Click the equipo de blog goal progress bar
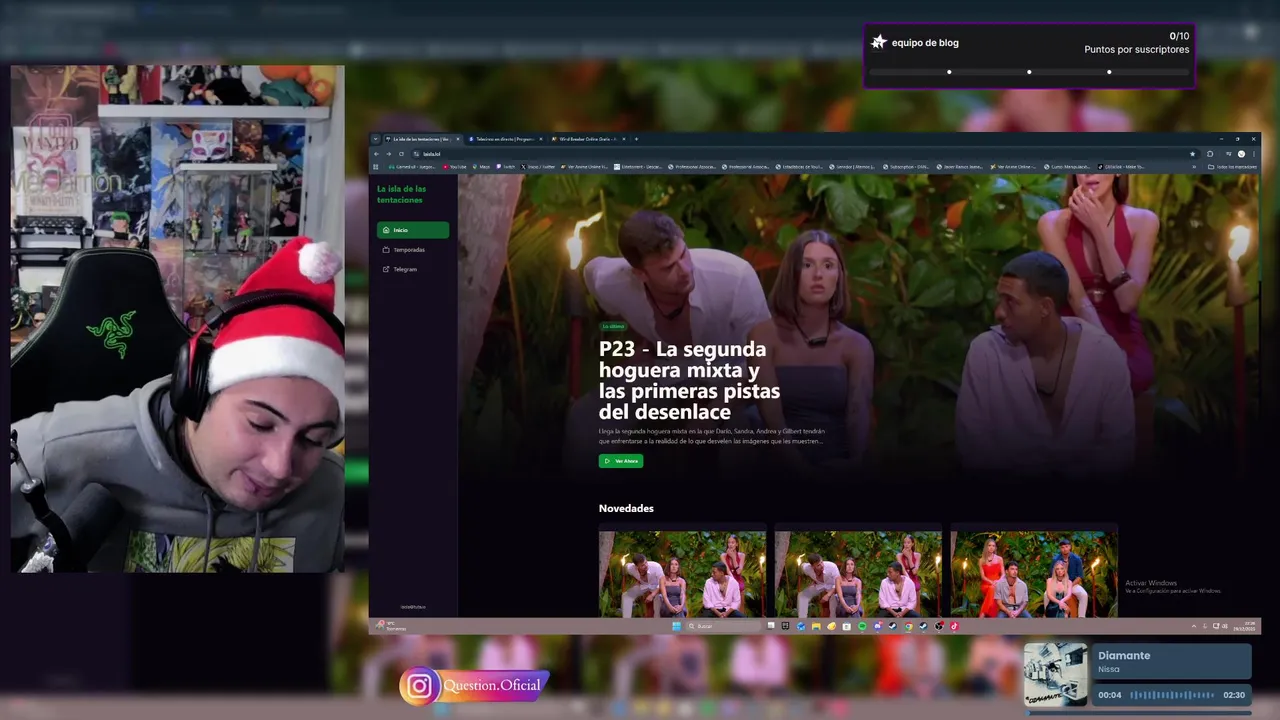Screen dimensions: 1280x720 pyautogui.click(x=1029, y=72)
